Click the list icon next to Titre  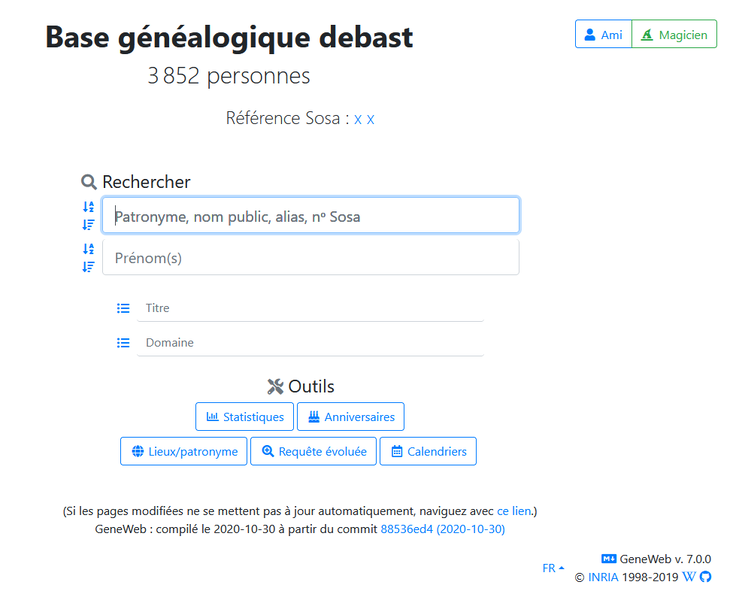(x=123, y=309)
